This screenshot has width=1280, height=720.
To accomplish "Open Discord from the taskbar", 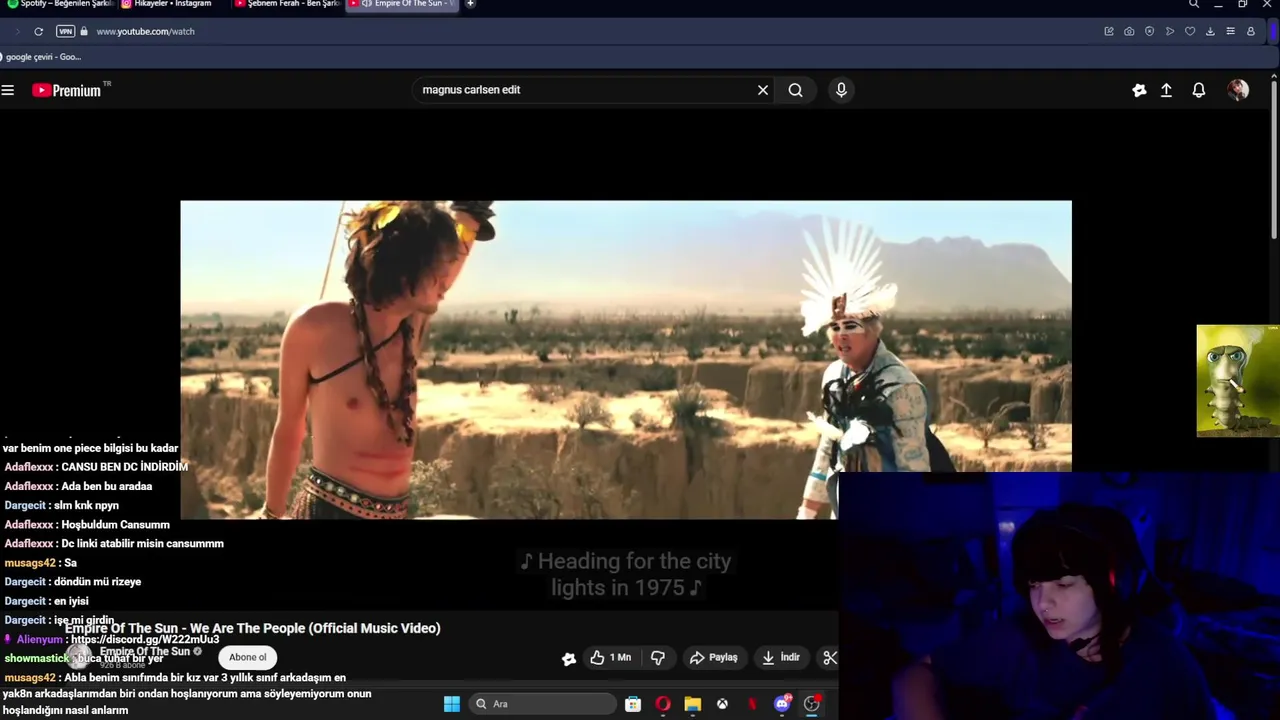I will (x=782, y=704).
